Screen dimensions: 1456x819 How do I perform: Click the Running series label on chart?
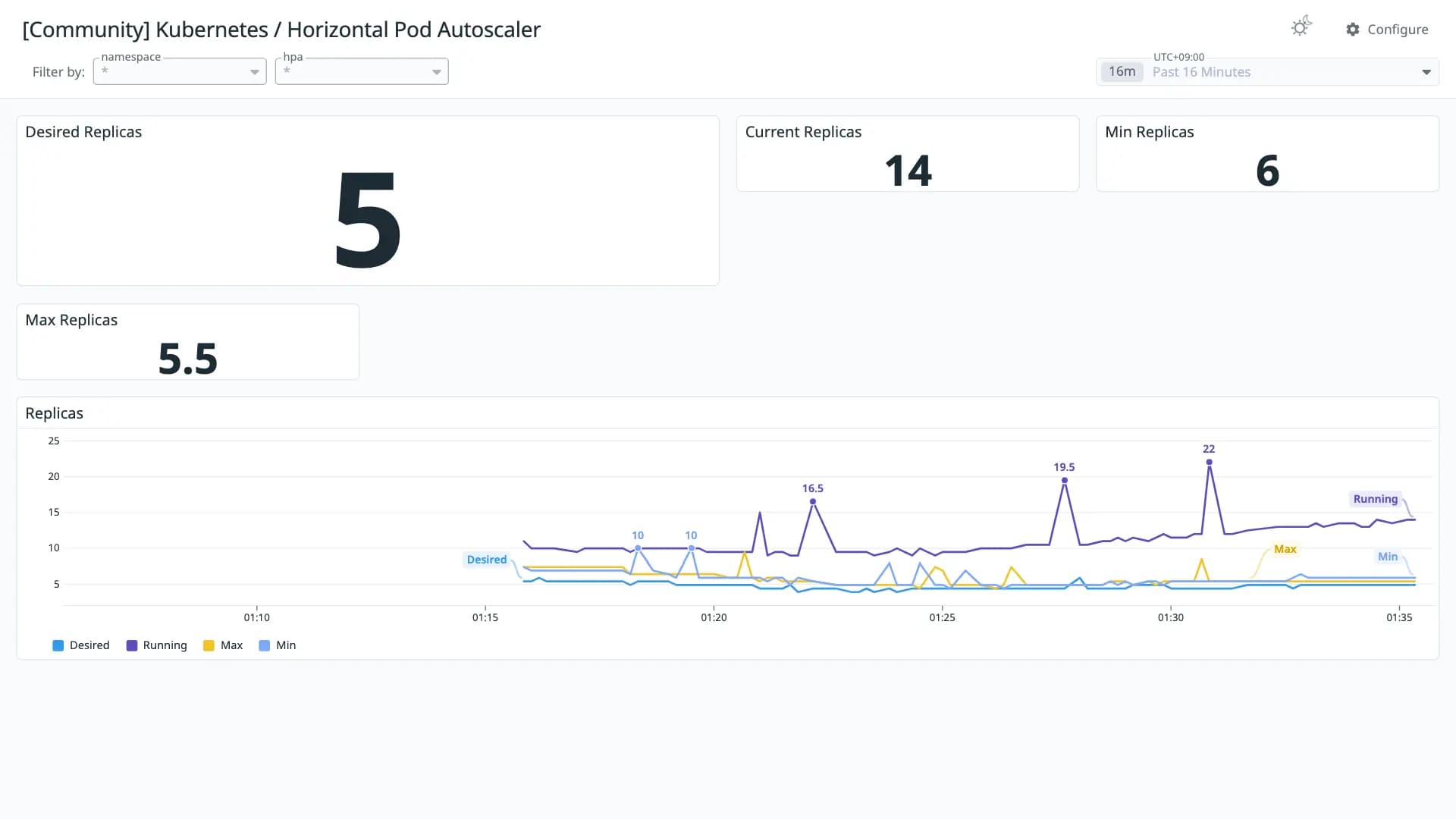(x=1375, y=499)
